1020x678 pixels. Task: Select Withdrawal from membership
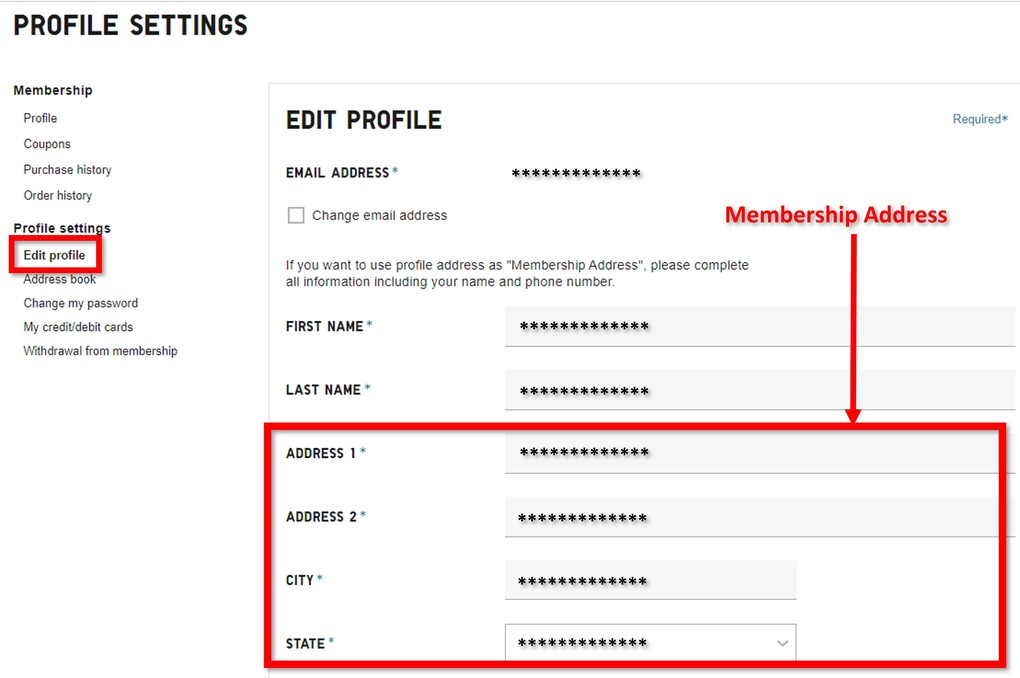100,351
